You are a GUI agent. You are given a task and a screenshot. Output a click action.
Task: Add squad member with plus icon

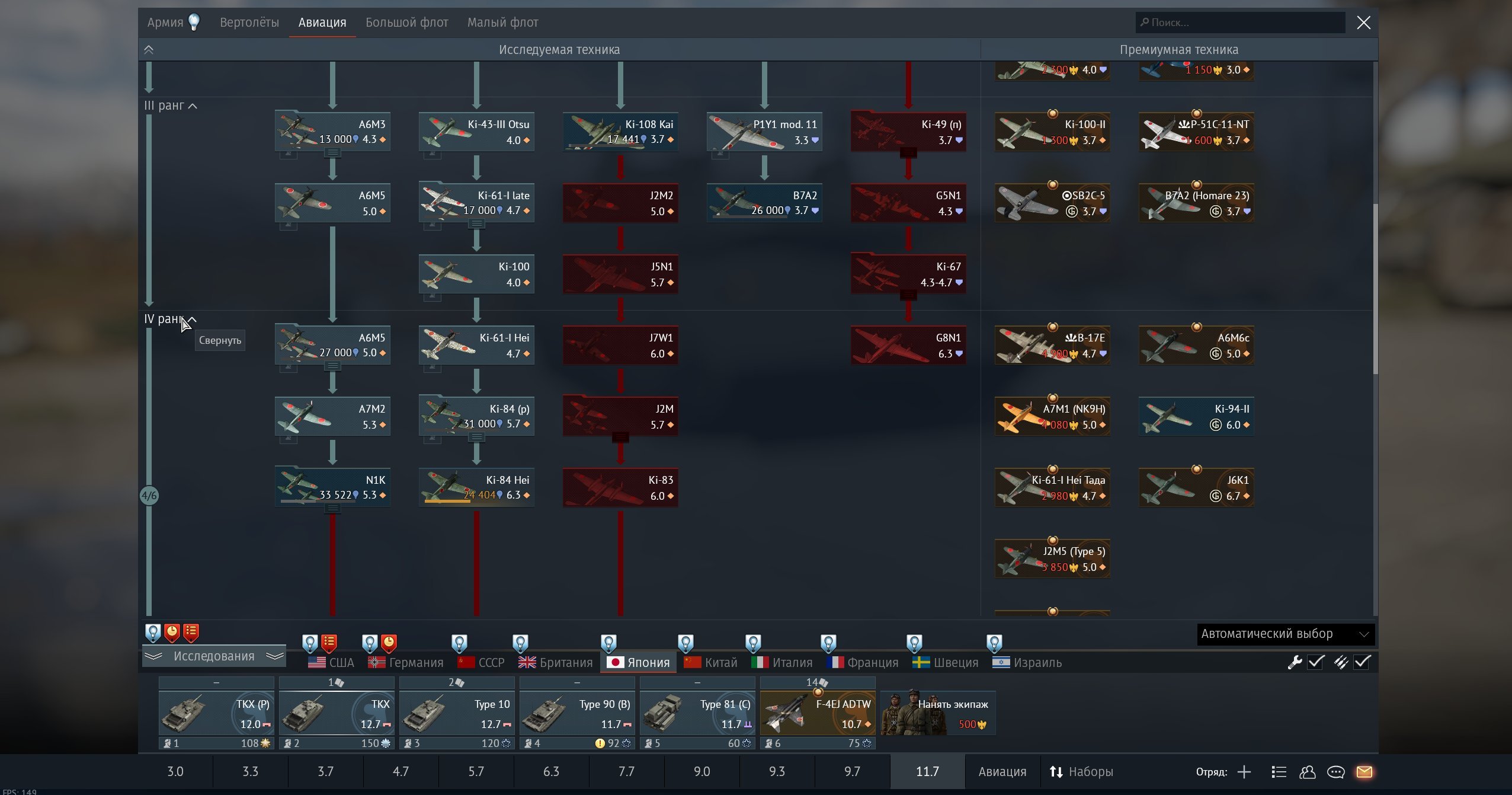1244,771
